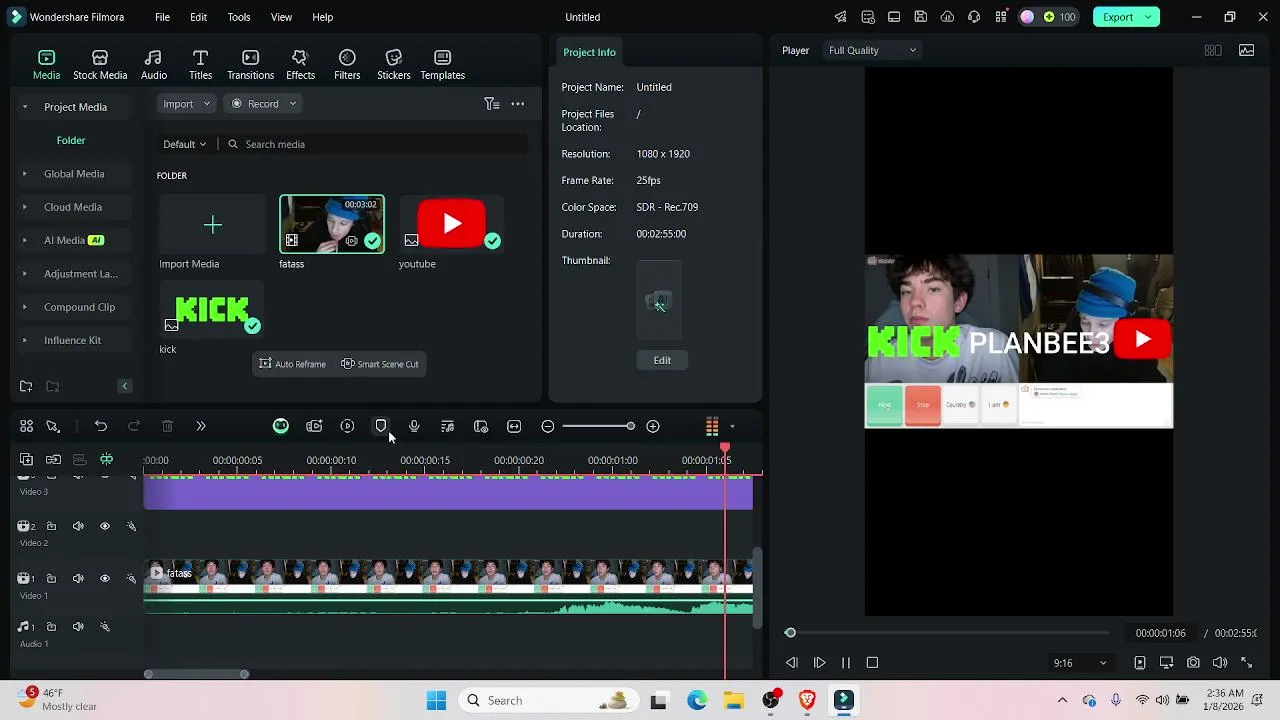Click the add track icon above track headers
This screenshot has height=720, width=1280.
(x=26, y=459)
